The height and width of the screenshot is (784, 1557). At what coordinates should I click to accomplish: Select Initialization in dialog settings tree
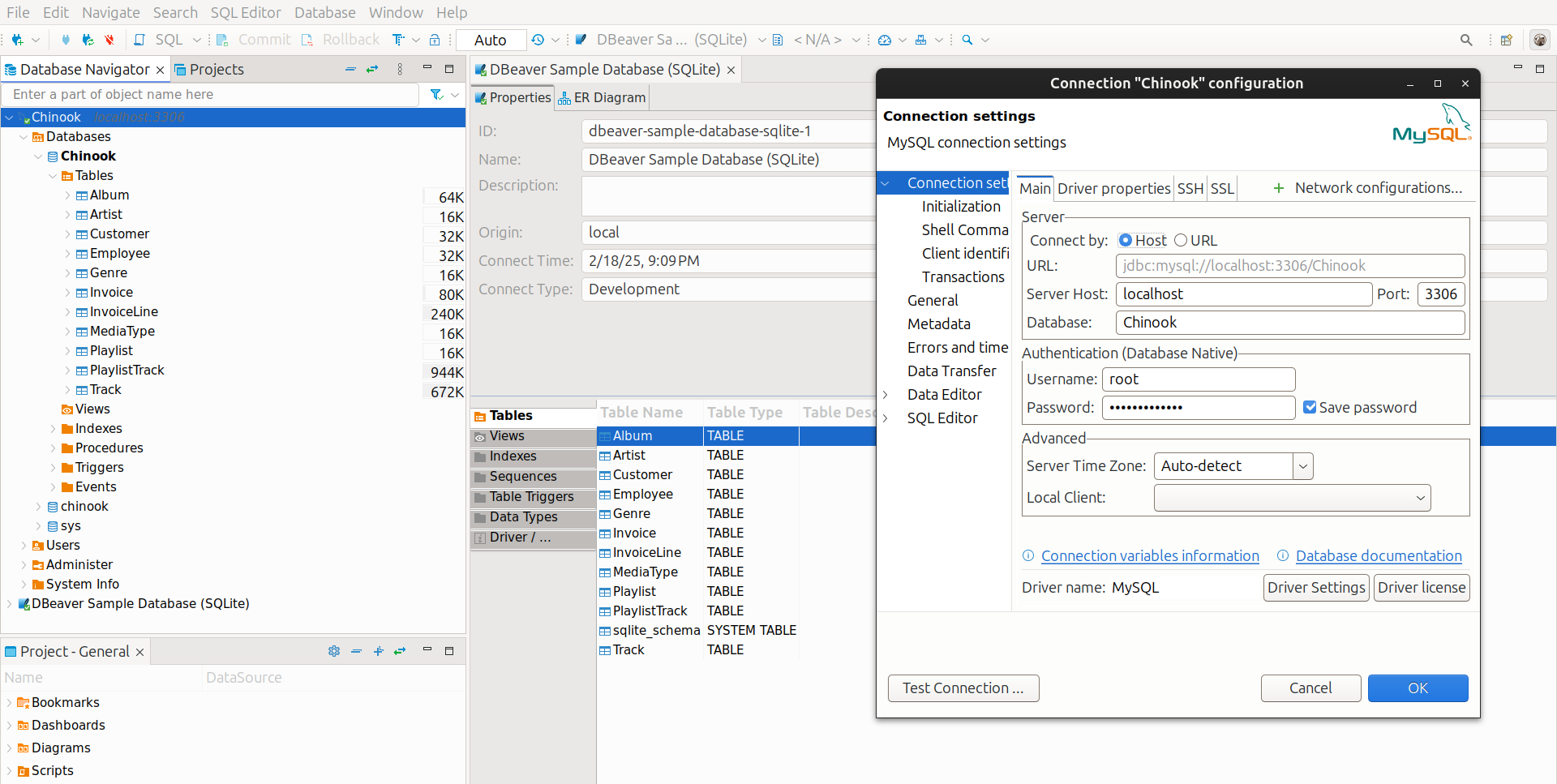(x=961, y=207)
